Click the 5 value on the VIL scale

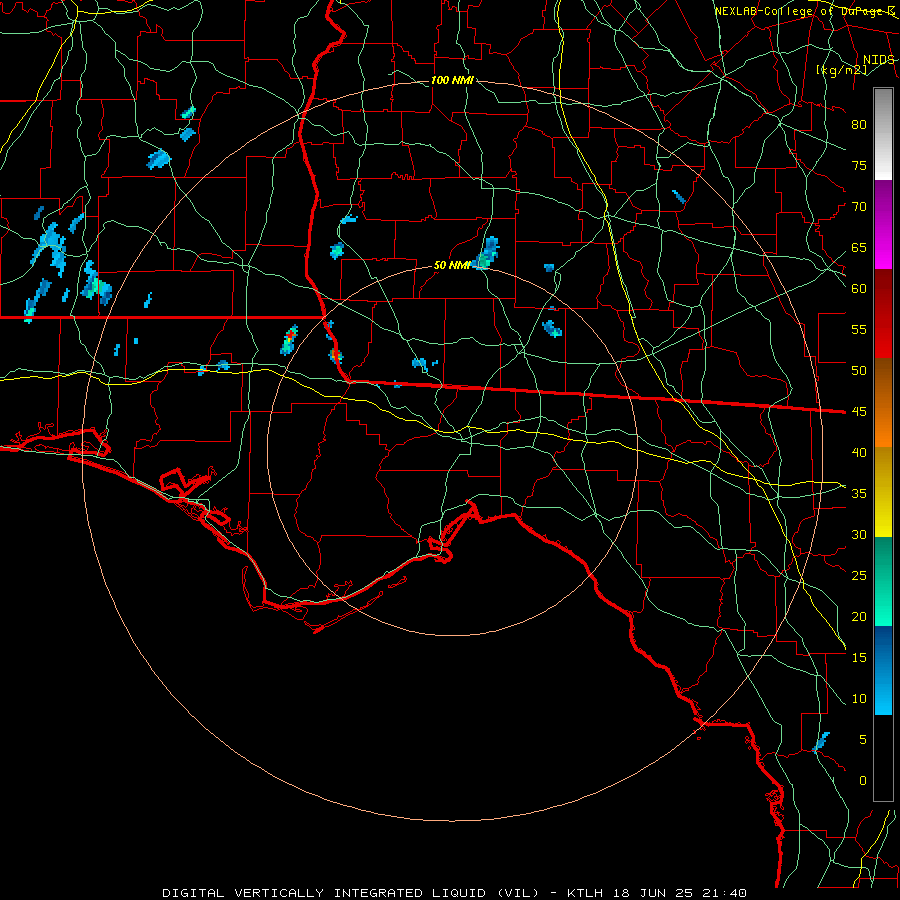pos(863,740)
